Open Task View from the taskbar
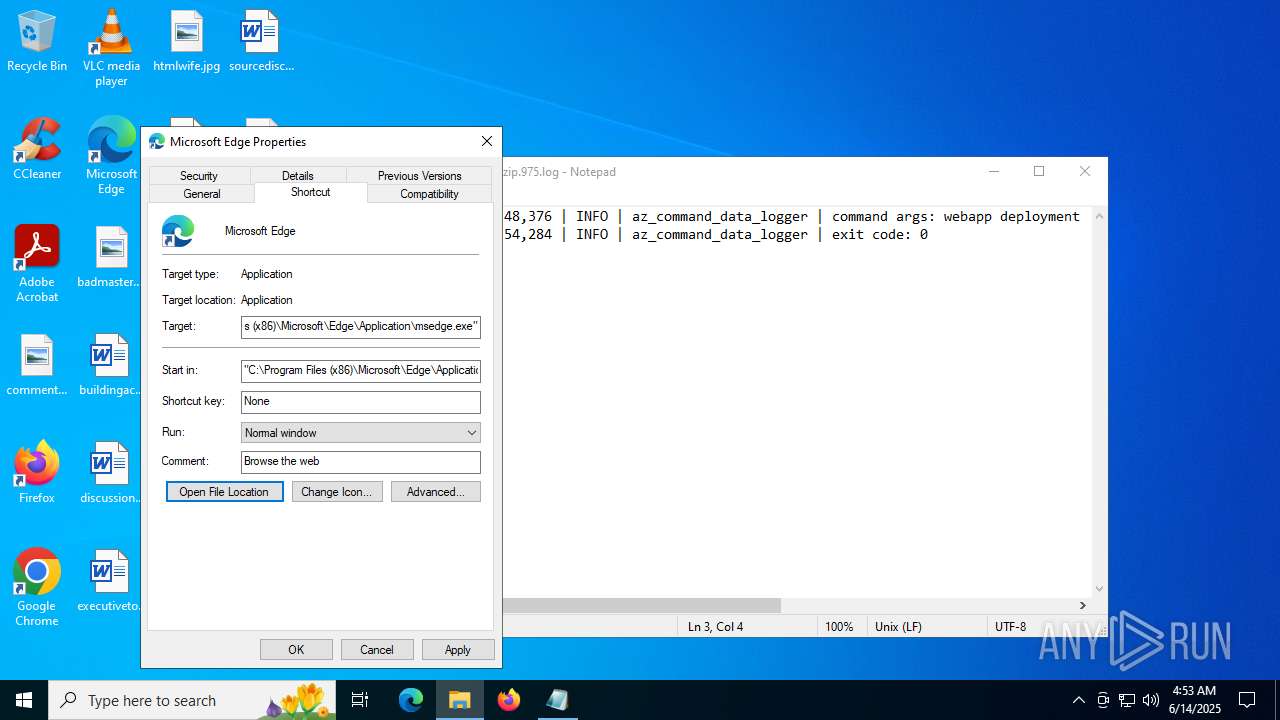This screenshot has width=1280, height=720. [360, 700]
